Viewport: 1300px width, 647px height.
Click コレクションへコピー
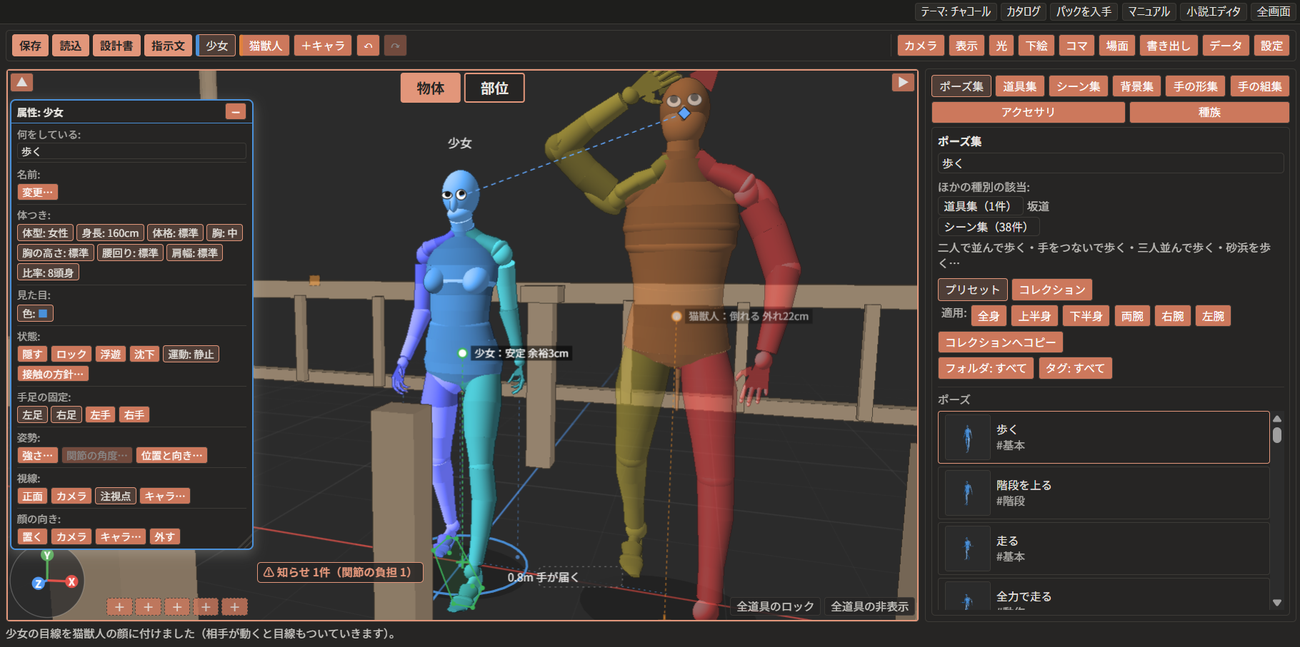[1000, 342]
